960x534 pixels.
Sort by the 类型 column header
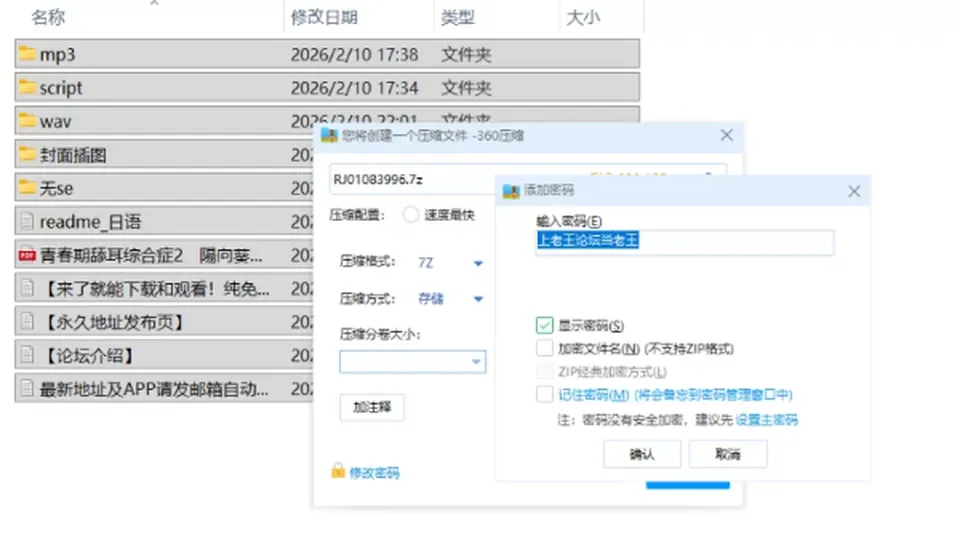458,17
